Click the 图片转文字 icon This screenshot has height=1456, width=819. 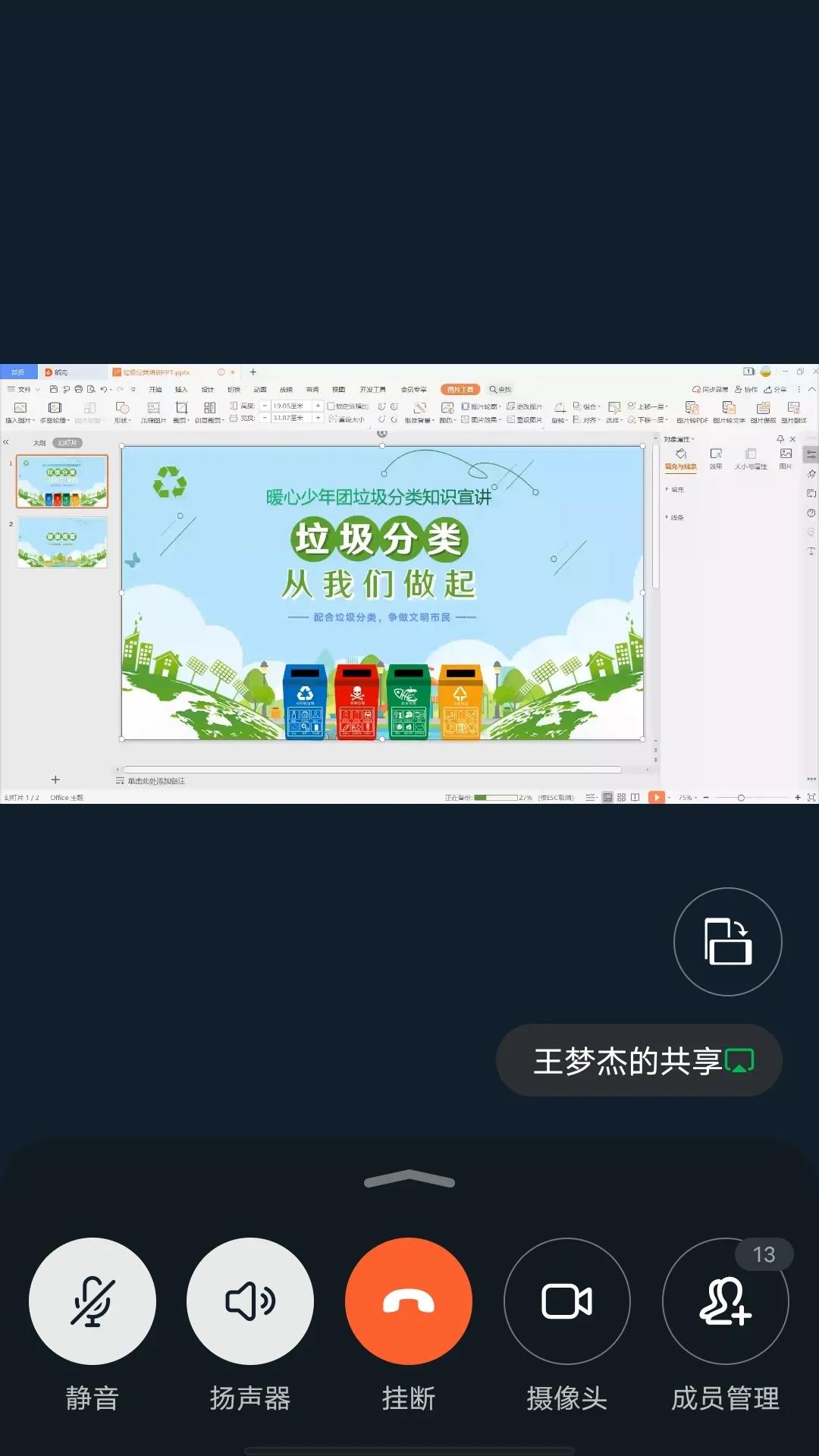pyautogui.click(x=729, y=410)
